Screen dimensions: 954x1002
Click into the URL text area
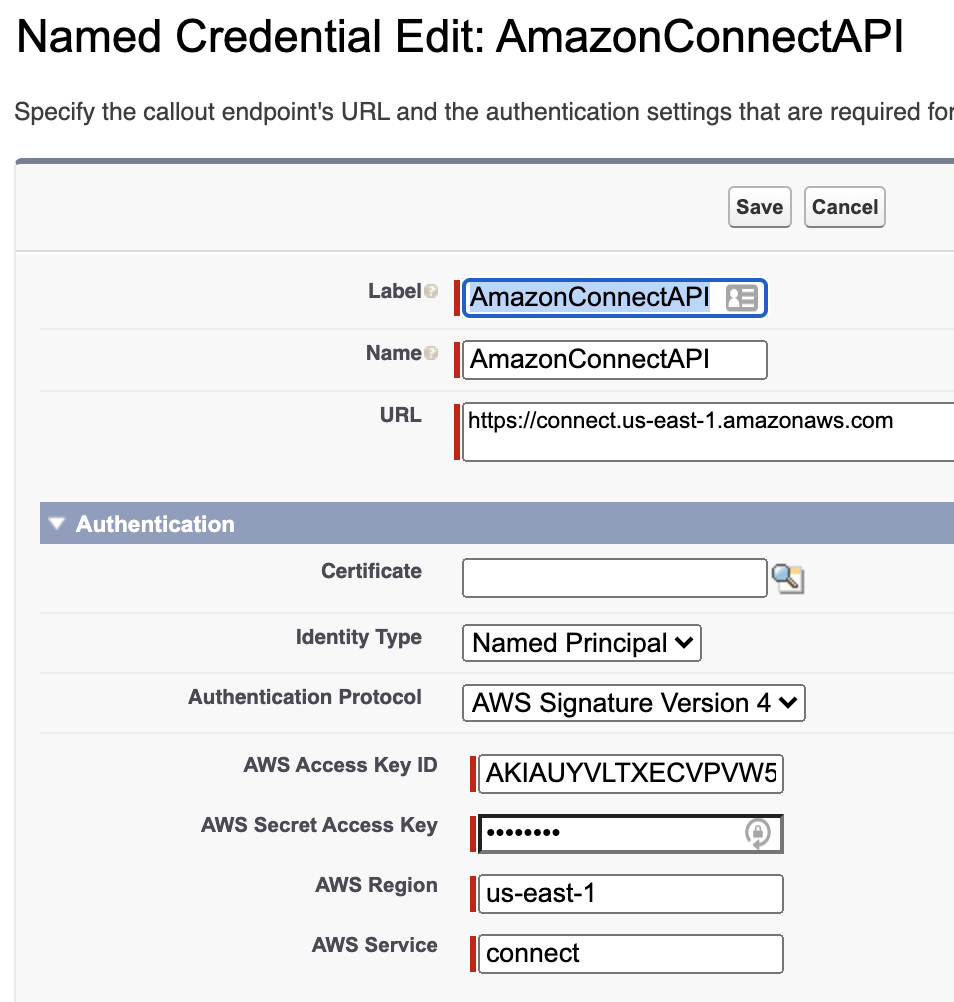(x=708, y=431)
